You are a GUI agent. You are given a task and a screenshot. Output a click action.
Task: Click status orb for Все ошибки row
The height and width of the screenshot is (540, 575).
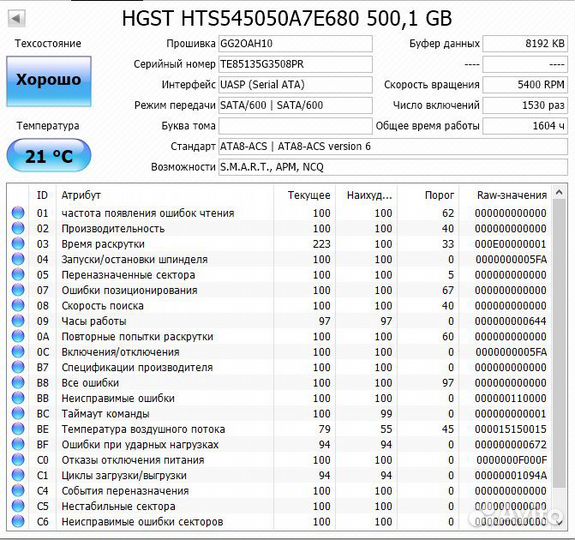[x=18, y=382]
